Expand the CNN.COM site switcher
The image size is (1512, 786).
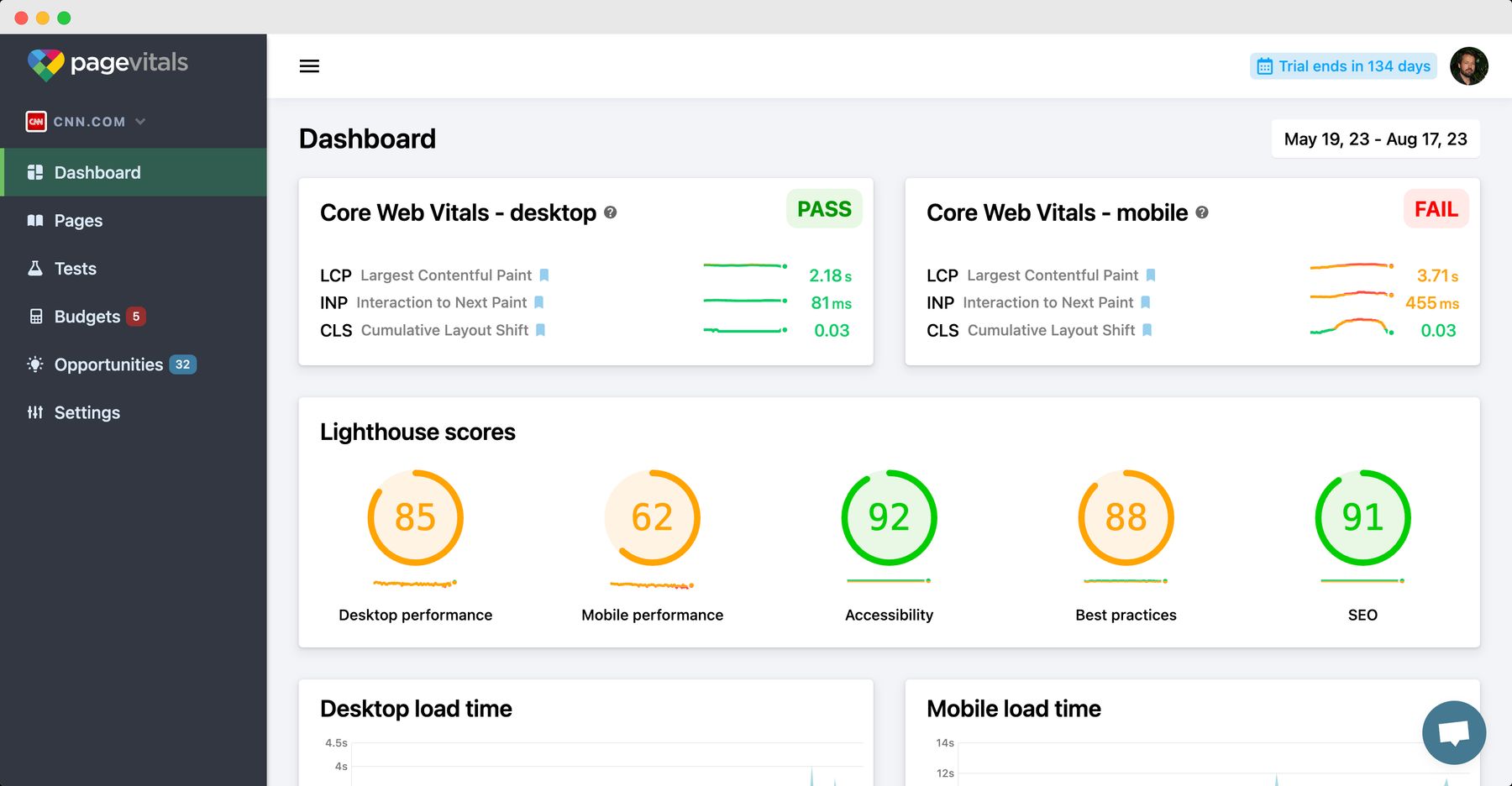87,121
